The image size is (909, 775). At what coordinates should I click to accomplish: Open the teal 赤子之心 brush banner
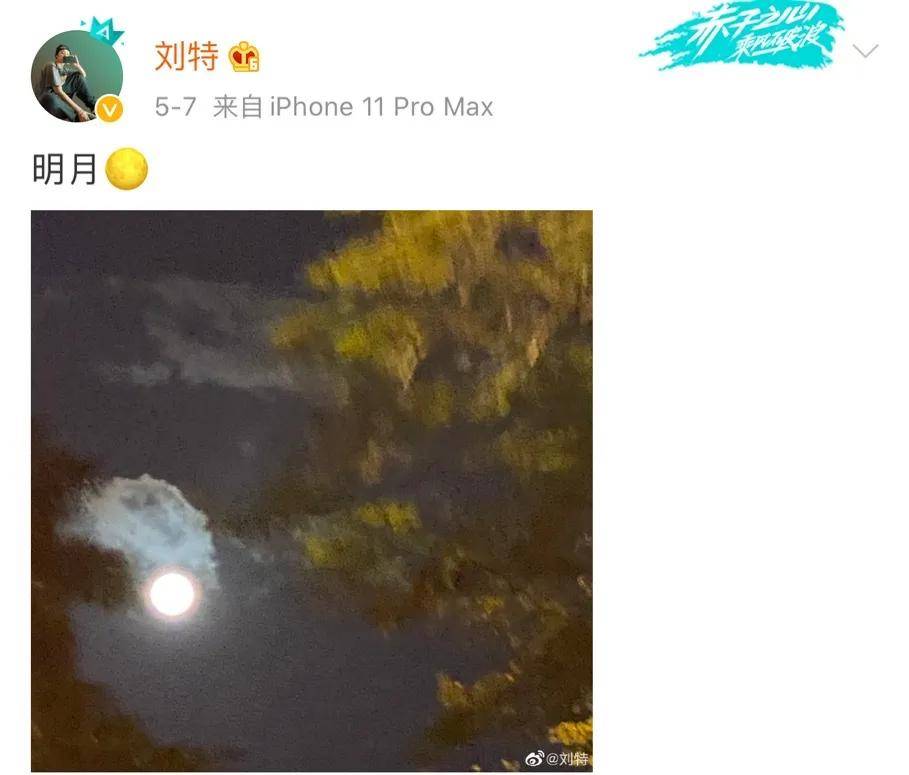[x=741, y=36]
